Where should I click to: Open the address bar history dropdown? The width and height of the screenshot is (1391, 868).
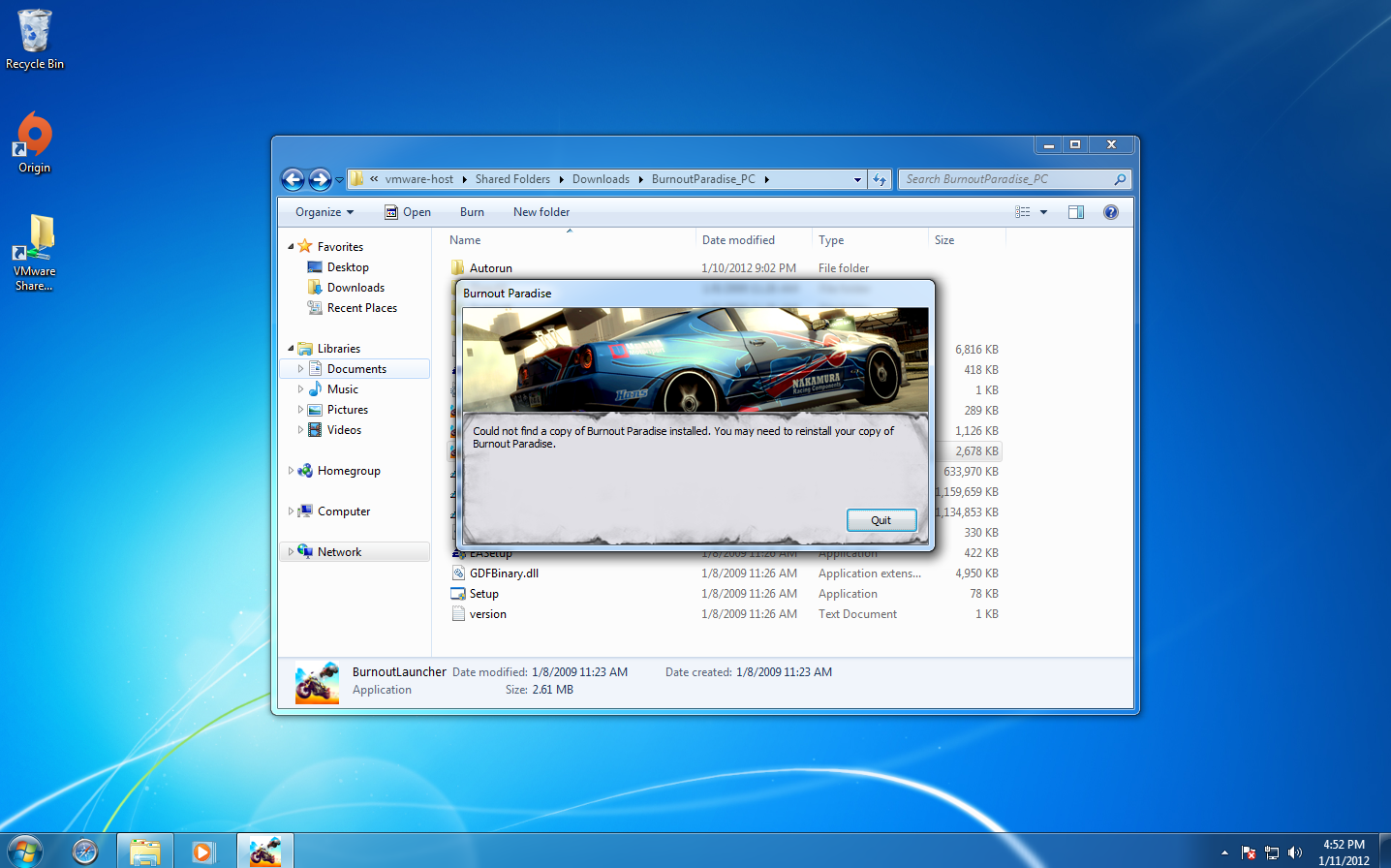click(x=857, y=179)
